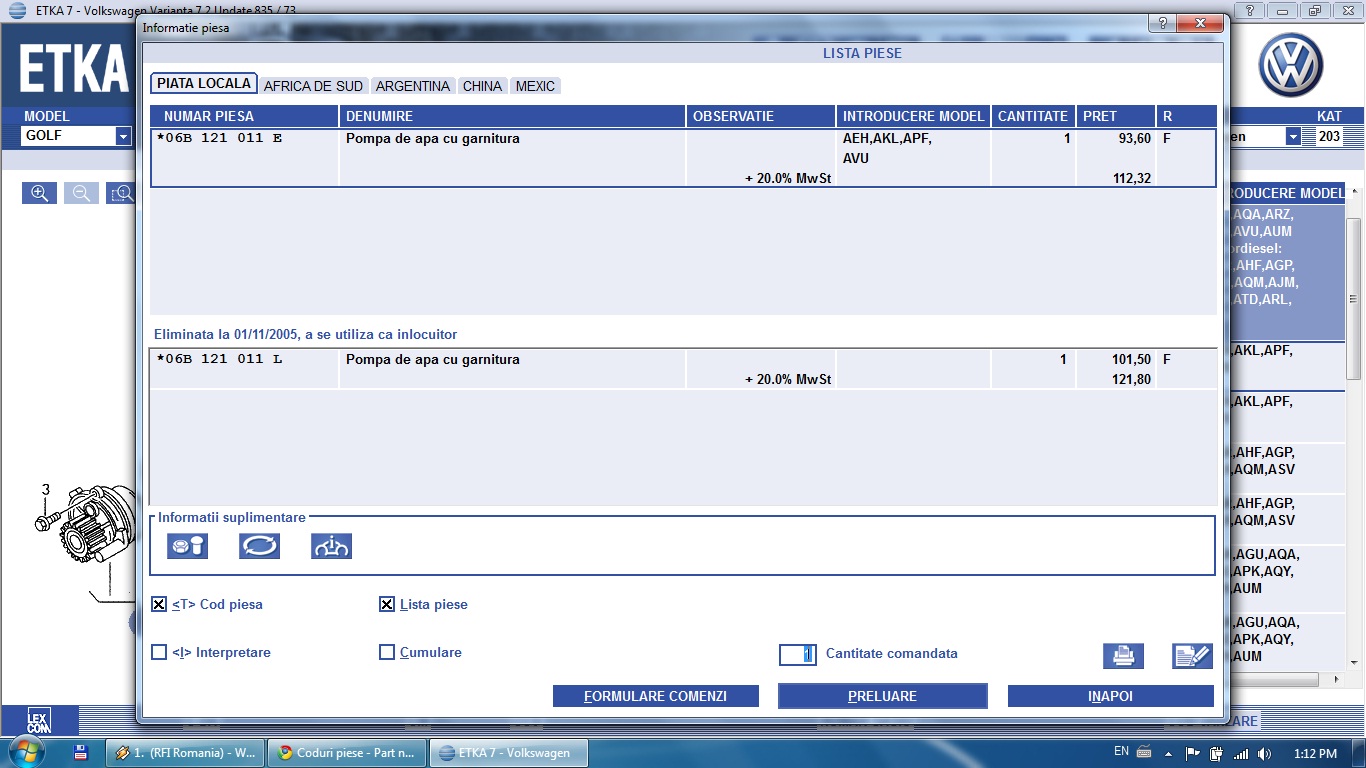Screen dimensions: 1366x768
Task: Switch to ARGENTINA tab
Action: coord(413,86)
